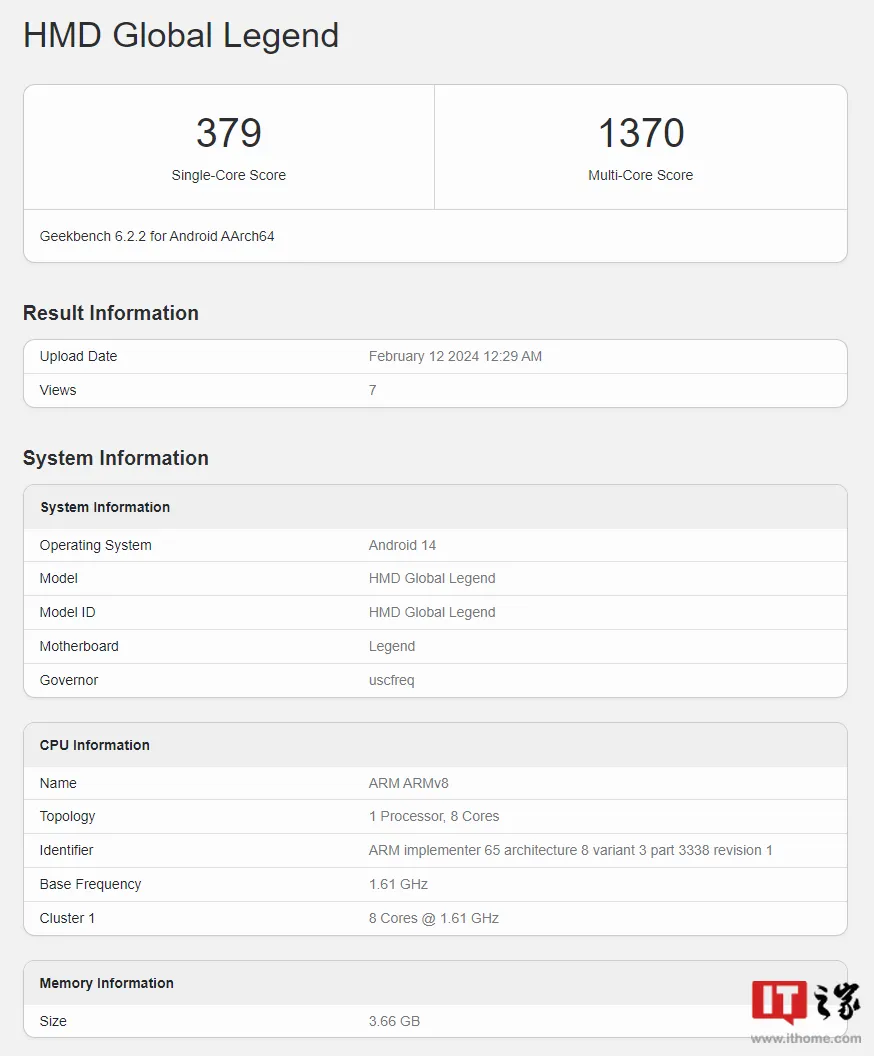The image size is (874, 1056).
Task: Click the HMD Global Legend page title
Action: pyautogui.click(x=181, y=36)
